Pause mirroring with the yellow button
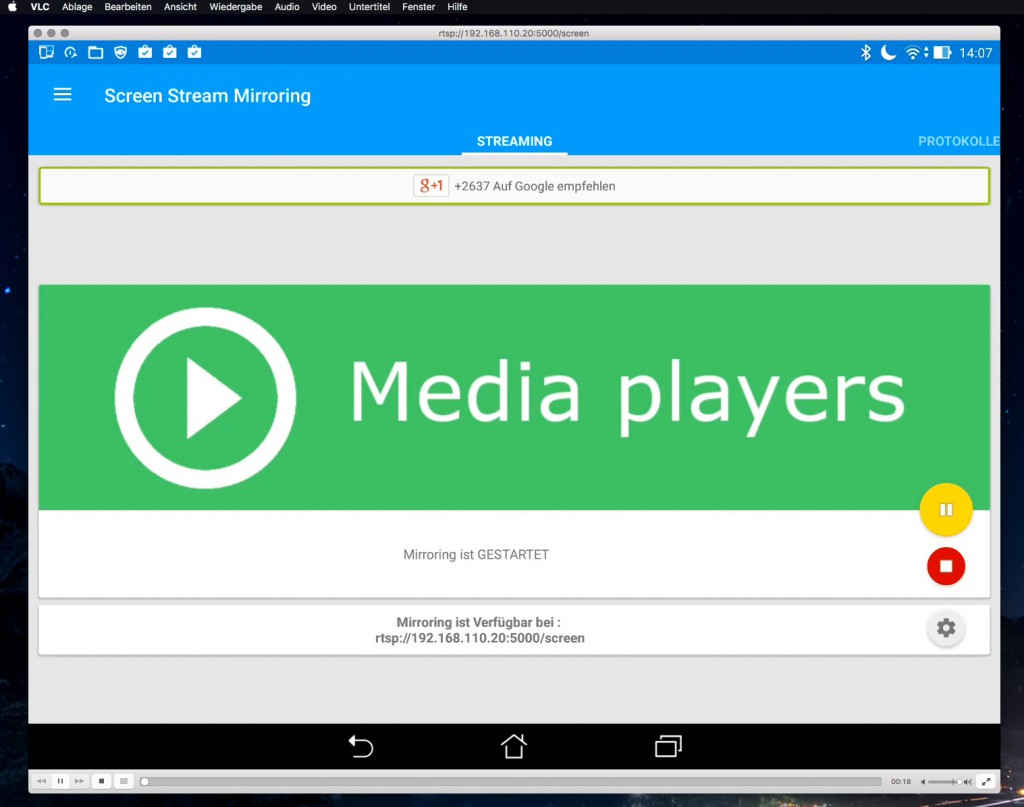Viewport: 1024px width, 807px height. tap(946, 509)
